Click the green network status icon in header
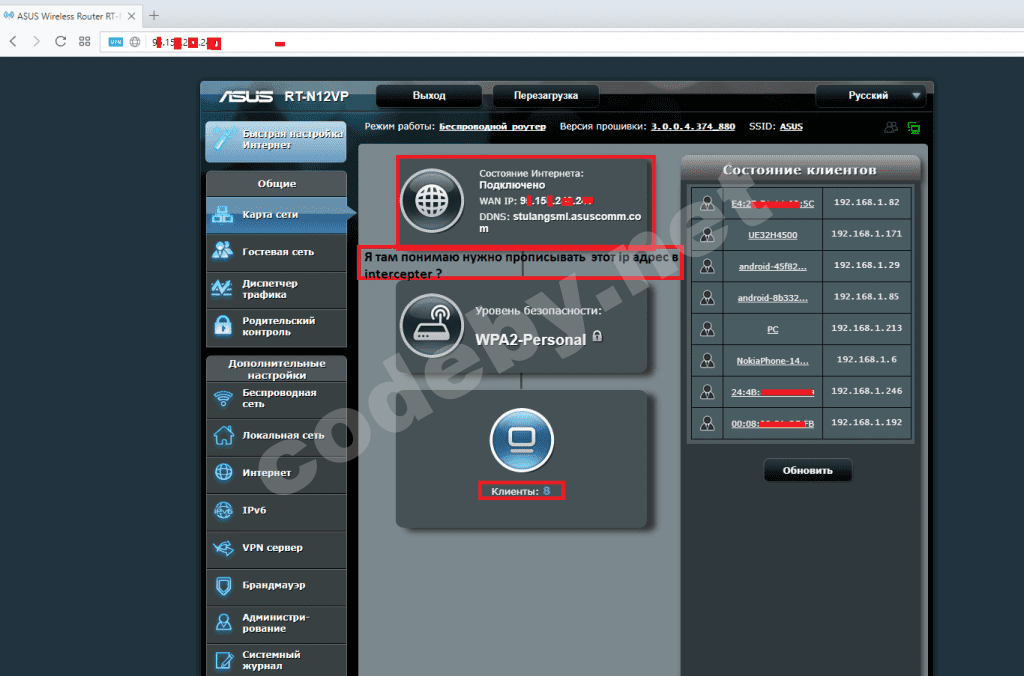The width and height of the screenshot is (1024, 676). [x=913, y=127]
